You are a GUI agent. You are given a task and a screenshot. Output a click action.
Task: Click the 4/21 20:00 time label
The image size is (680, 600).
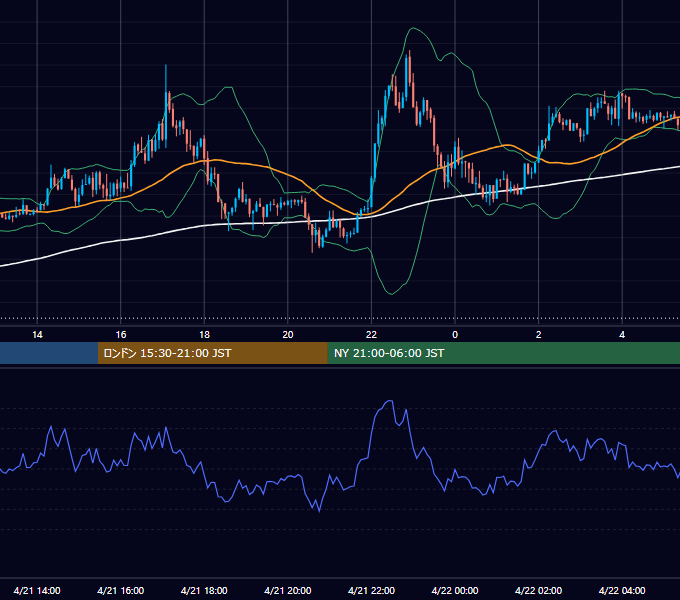288,590
